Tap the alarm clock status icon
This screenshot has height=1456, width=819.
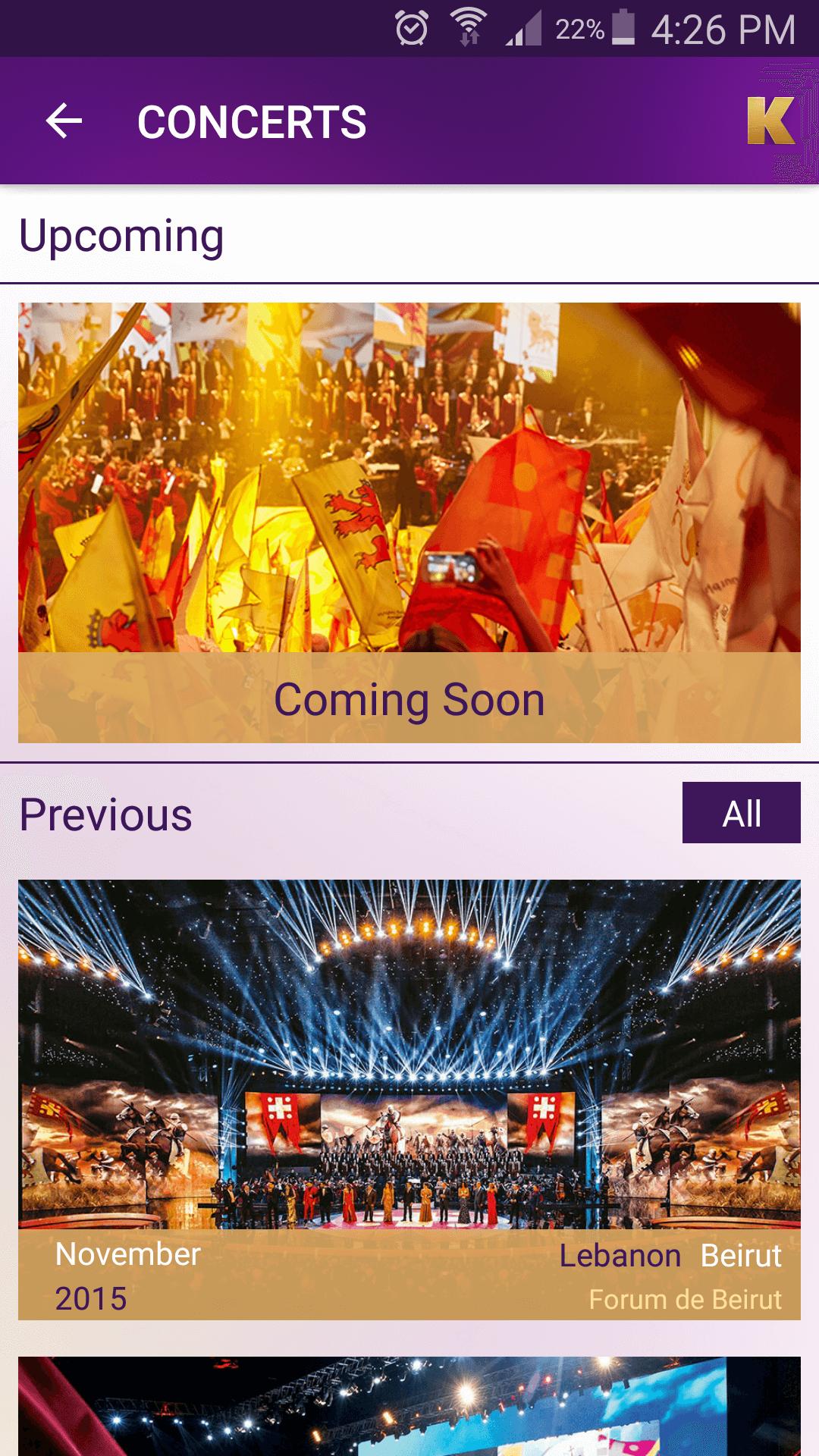[412, 29]
